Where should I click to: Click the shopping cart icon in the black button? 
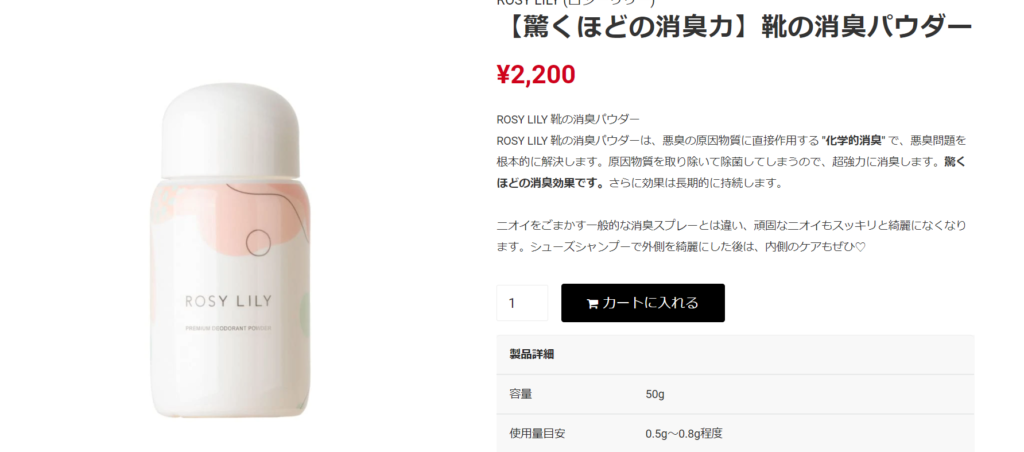tap(593, 304)
